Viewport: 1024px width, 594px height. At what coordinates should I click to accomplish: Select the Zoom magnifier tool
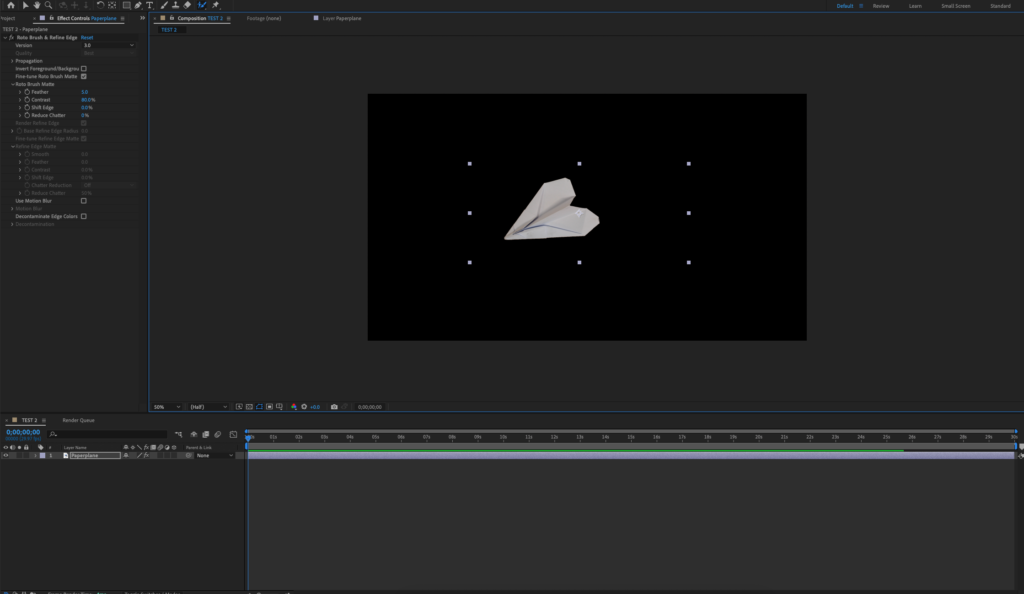[x=49, y=5]
